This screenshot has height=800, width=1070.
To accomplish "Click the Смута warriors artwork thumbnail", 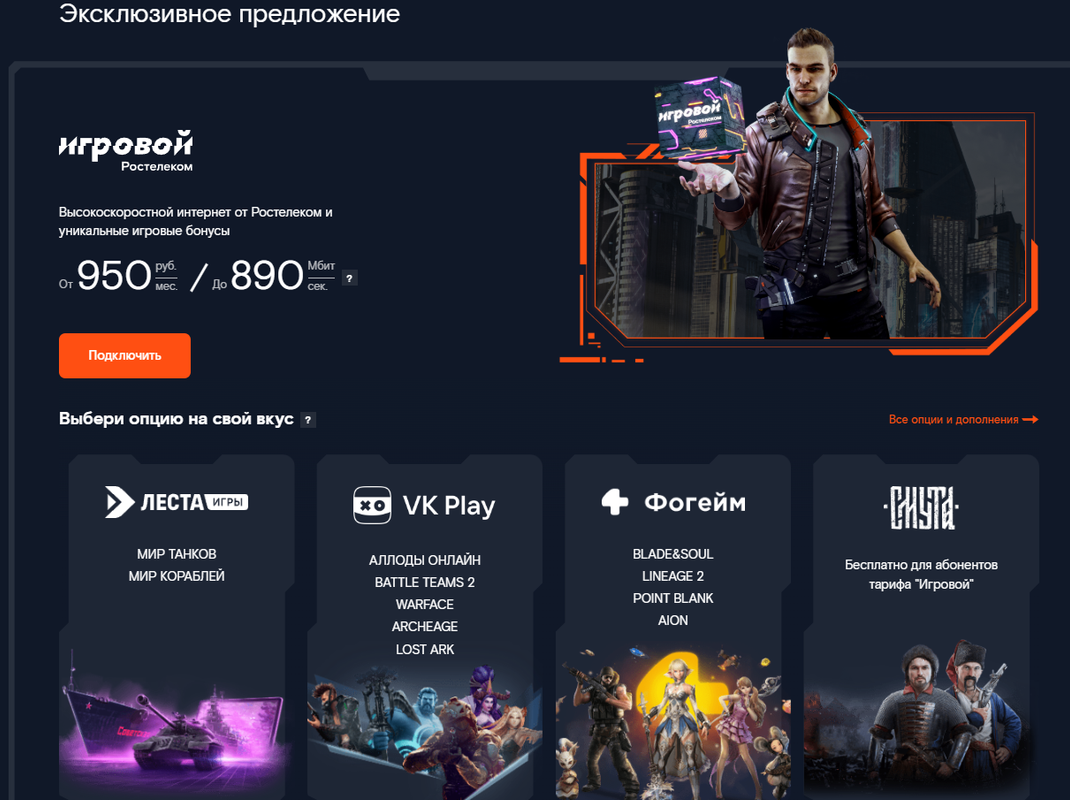I will pos(918,720).
